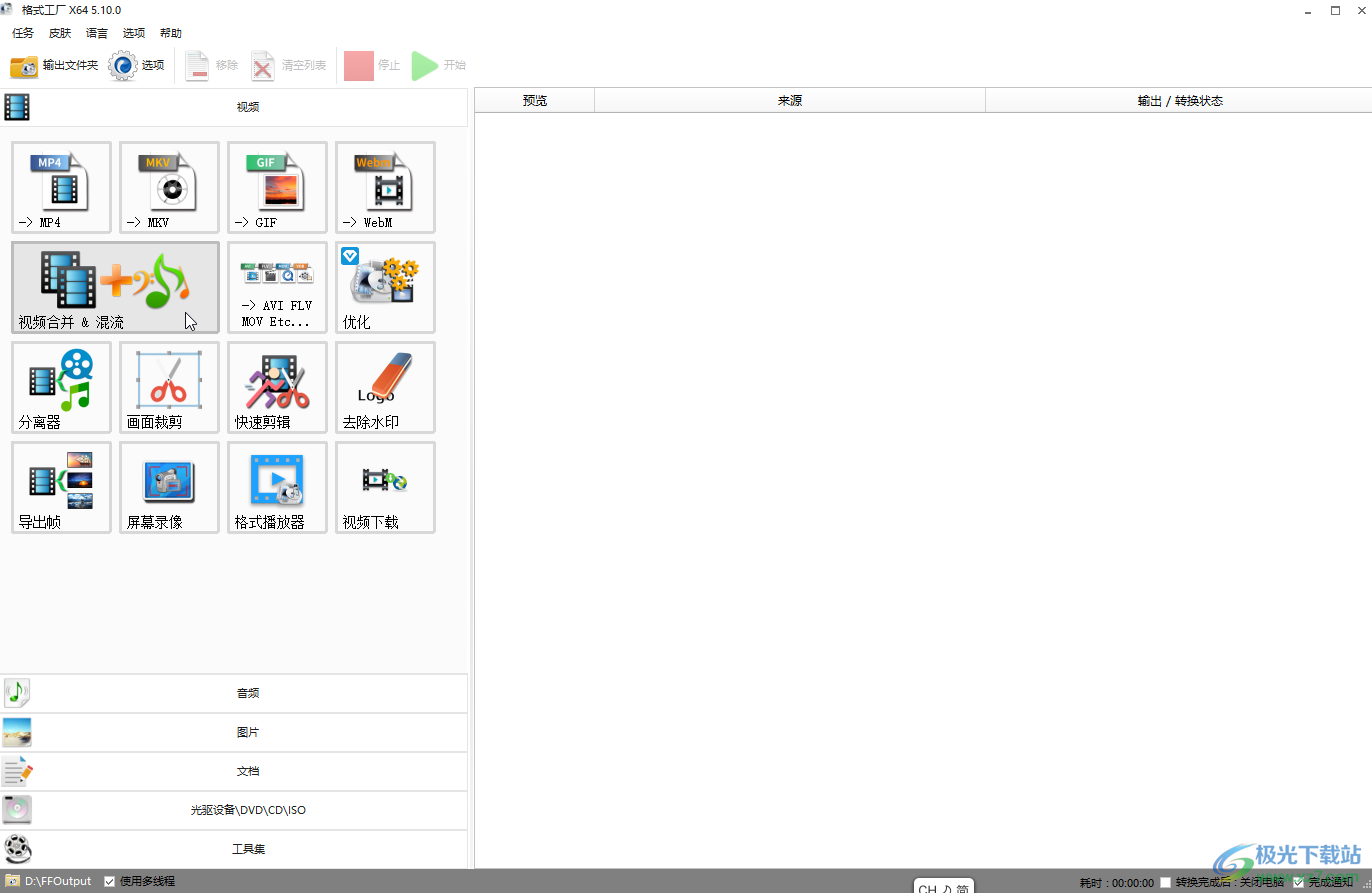Viewport: 1372px width, 893px height.
Task: Open the -> WebM converter
Action: [385, 187]
